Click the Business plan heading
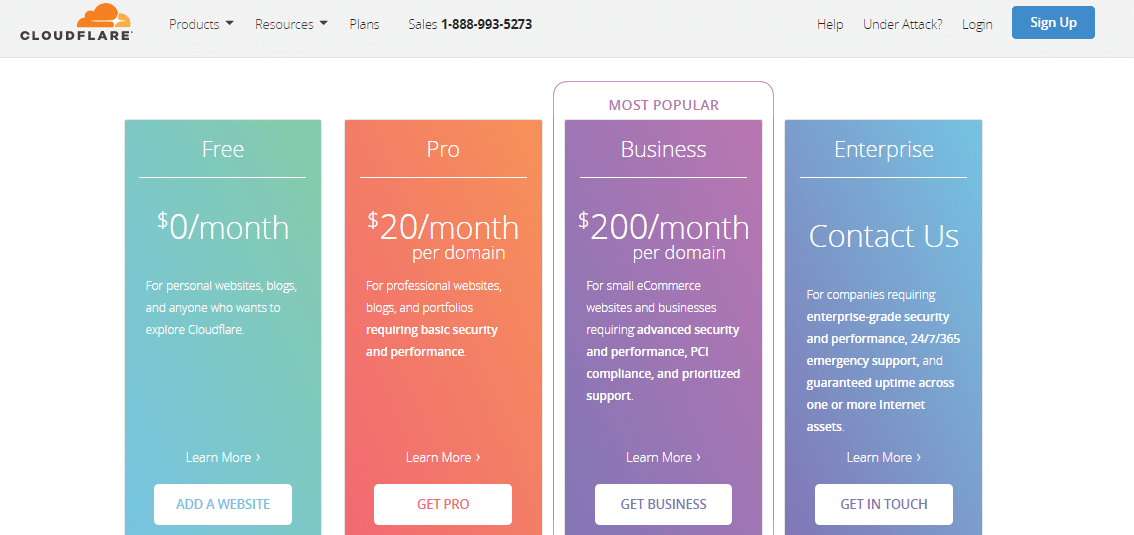This screenshot has width=1134, height=535. tap(663, 149)
